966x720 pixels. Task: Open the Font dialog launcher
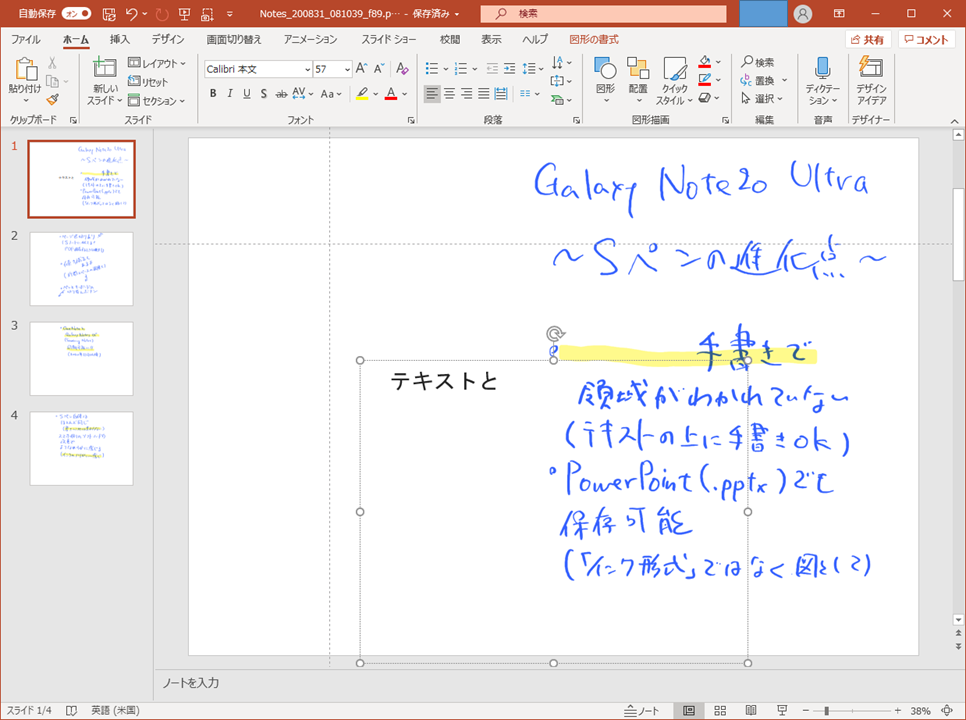click(411, 121)
